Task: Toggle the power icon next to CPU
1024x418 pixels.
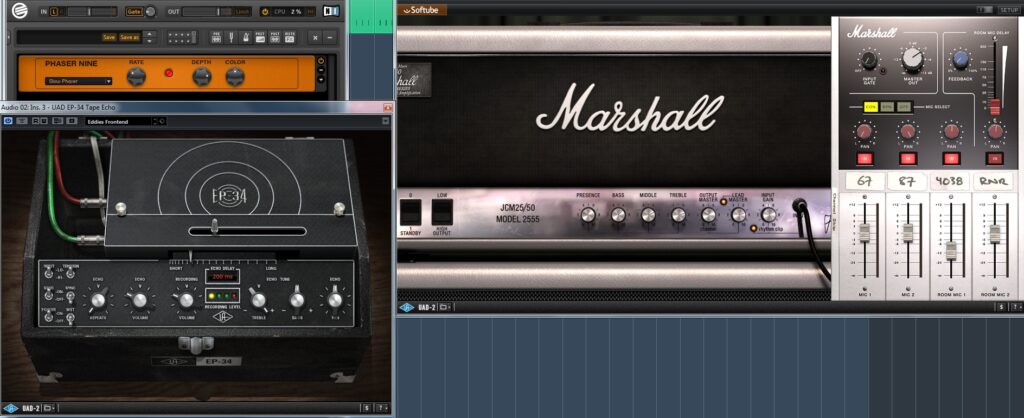Action: pyautogui.click(x=265, y=12)
